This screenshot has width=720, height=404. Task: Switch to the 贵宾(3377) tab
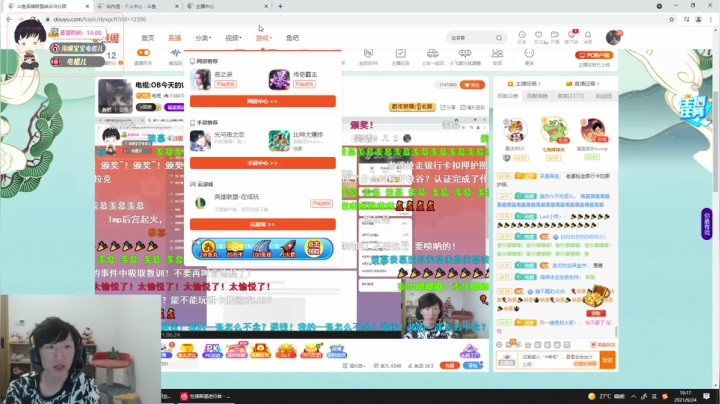[x=570, y=96]
